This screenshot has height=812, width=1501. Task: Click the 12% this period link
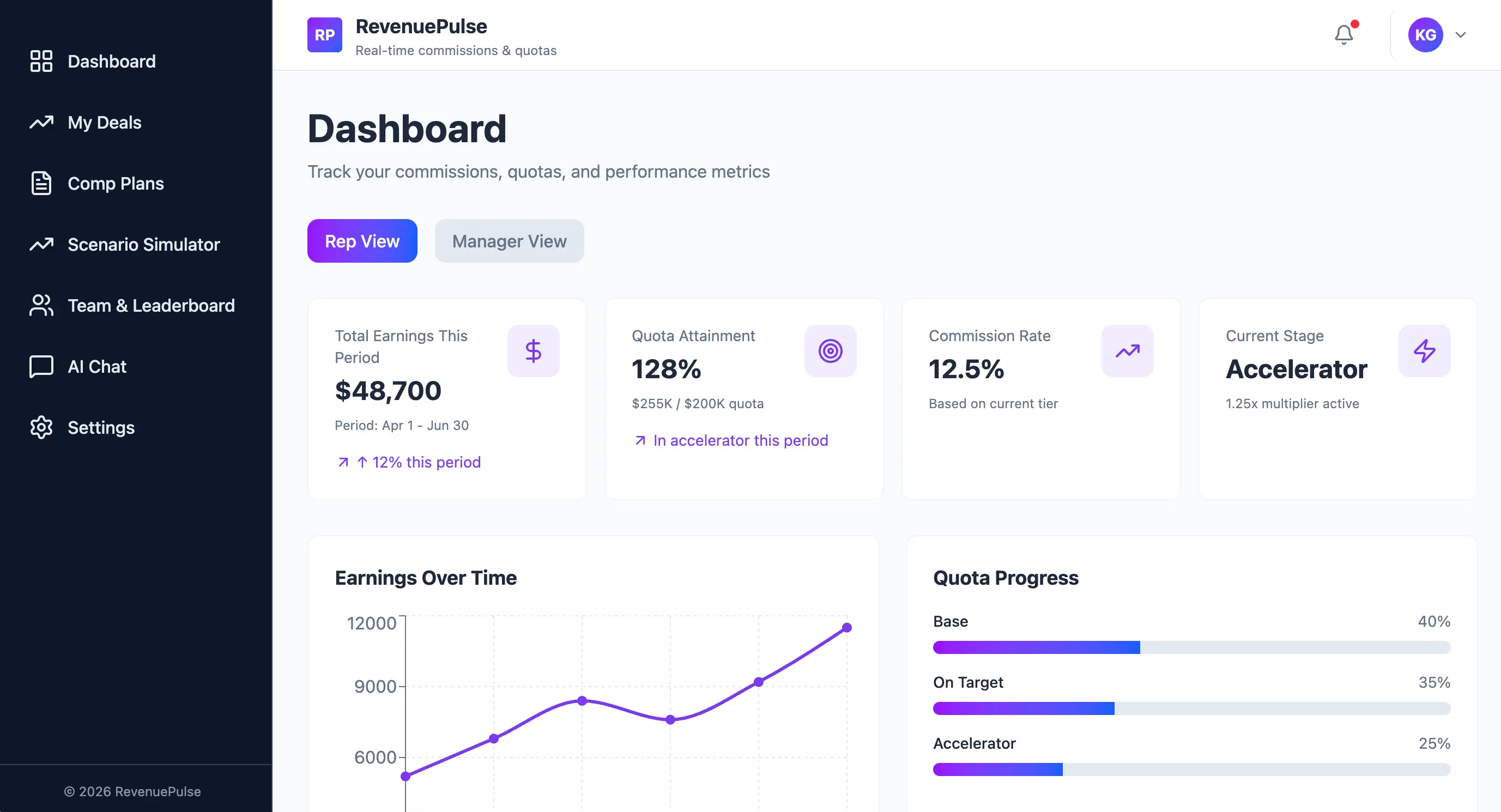click(x=419, y=463)
